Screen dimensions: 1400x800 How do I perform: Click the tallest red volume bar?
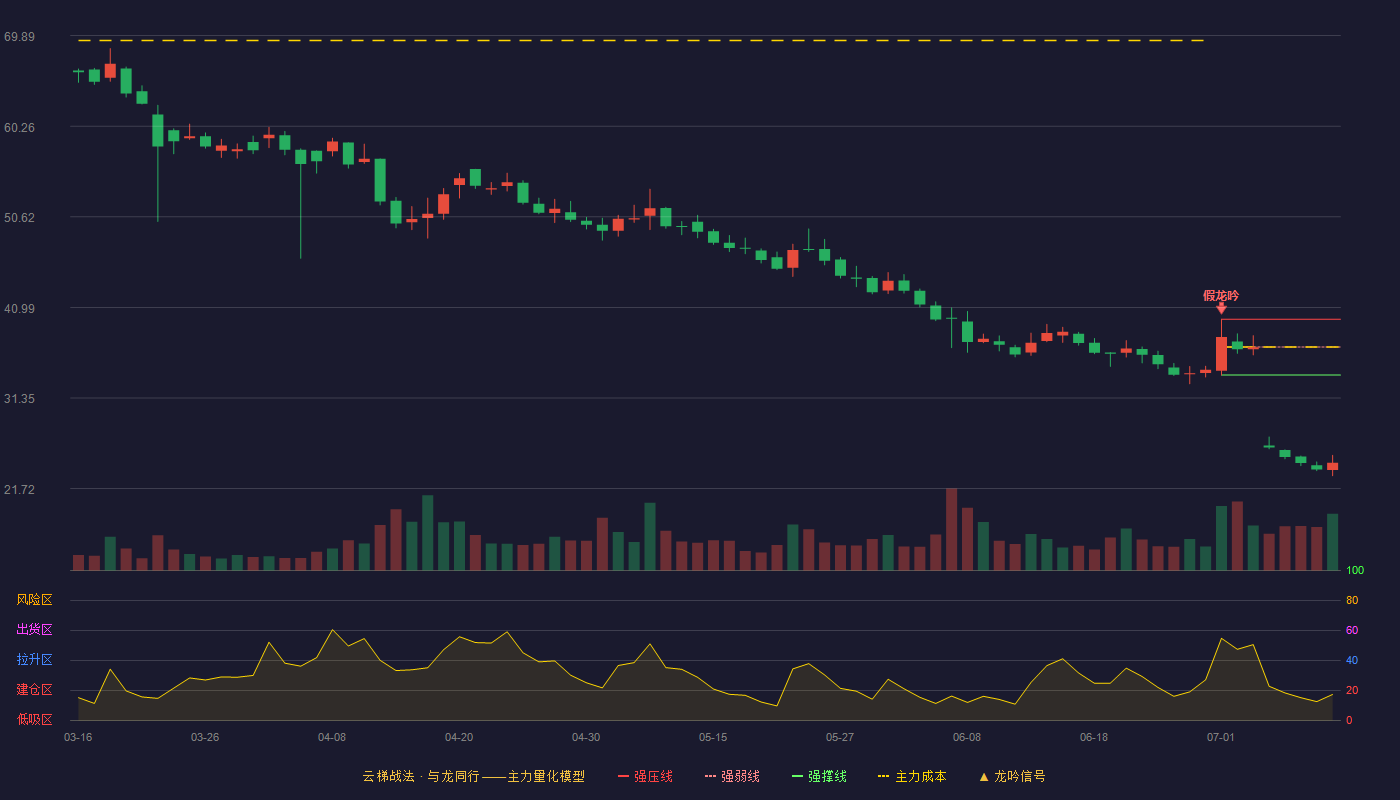pyautogui.click(x=951, y=529)
